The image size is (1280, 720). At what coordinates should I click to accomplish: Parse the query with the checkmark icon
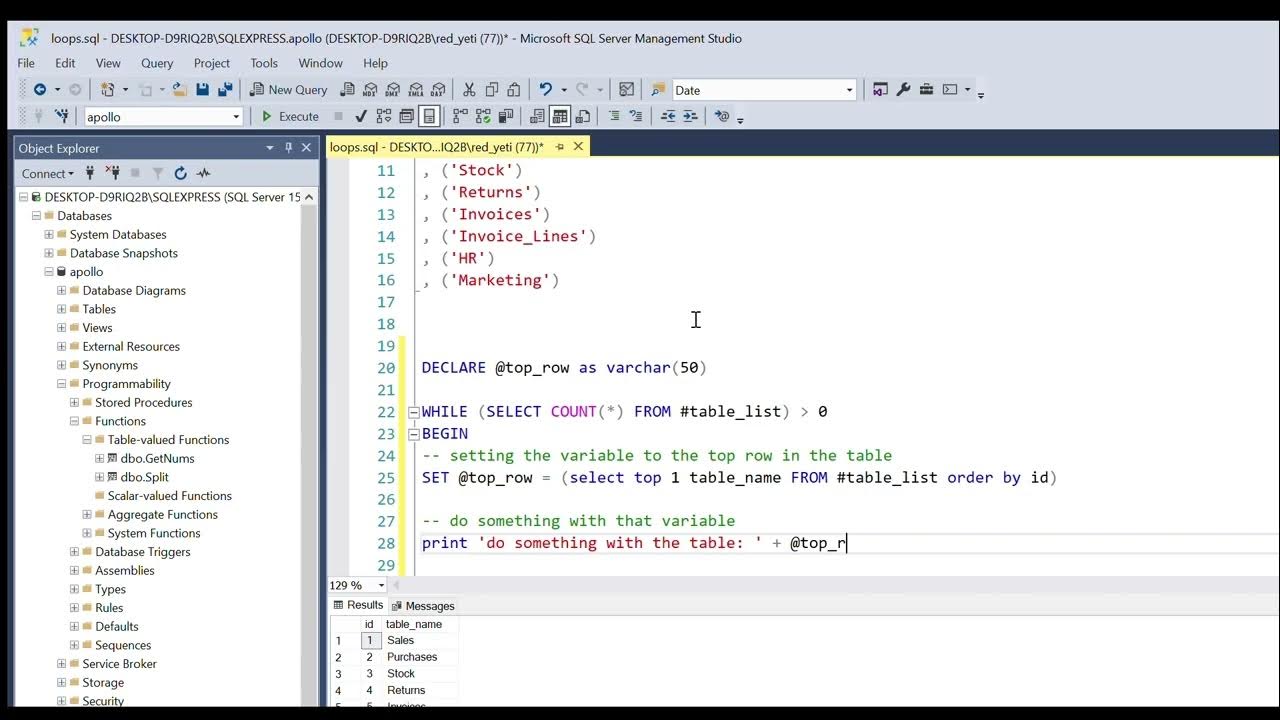click(x=361, y=116)
